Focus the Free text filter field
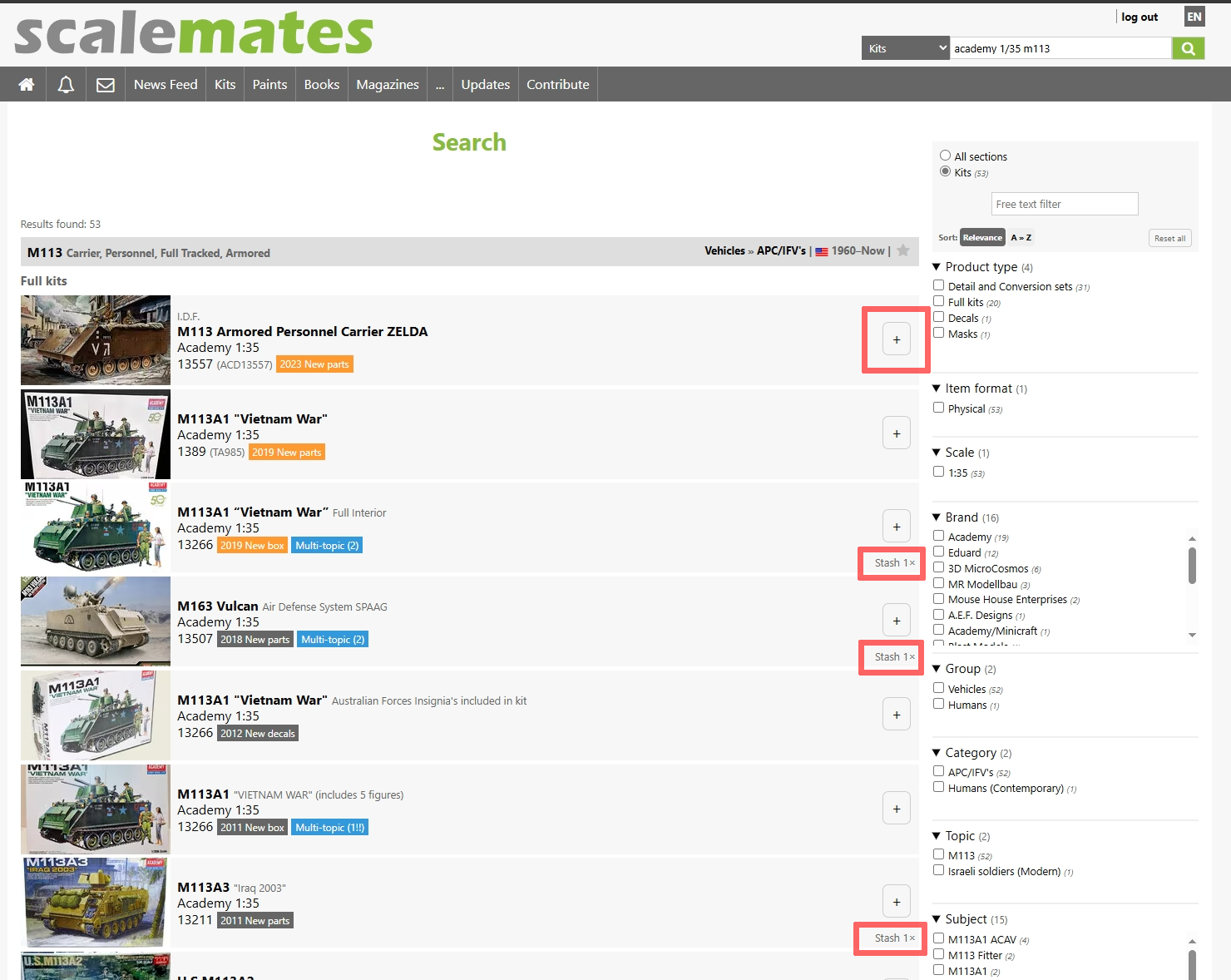Viewport: 1231px width, 980px height. 1065,204
